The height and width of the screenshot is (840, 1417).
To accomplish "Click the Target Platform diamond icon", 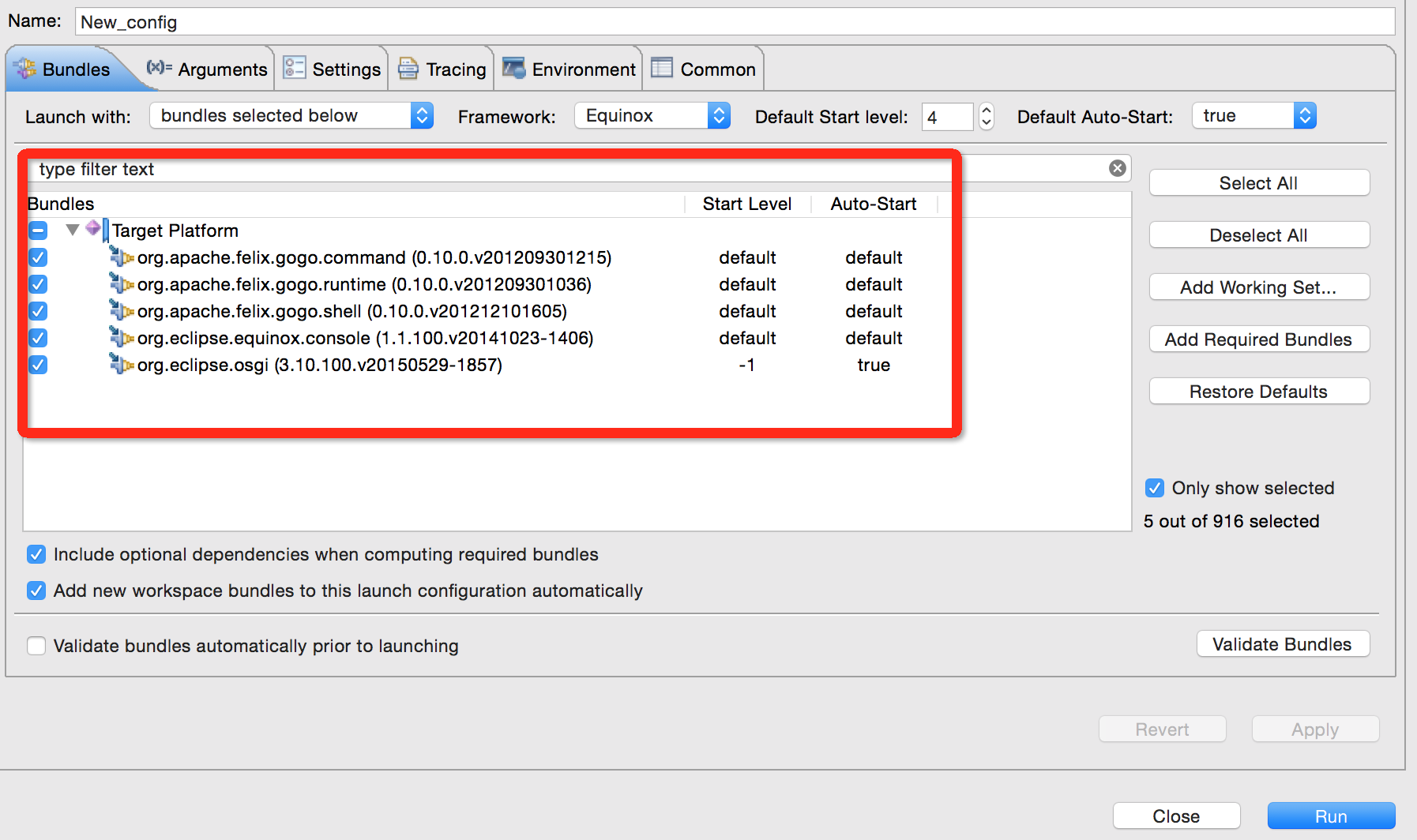I will (93, 228).
